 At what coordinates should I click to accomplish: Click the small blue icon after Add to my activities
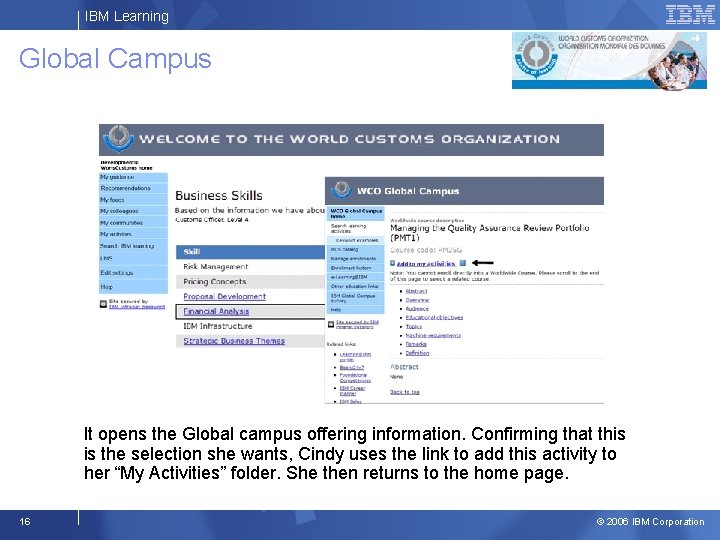click(463, 263)
